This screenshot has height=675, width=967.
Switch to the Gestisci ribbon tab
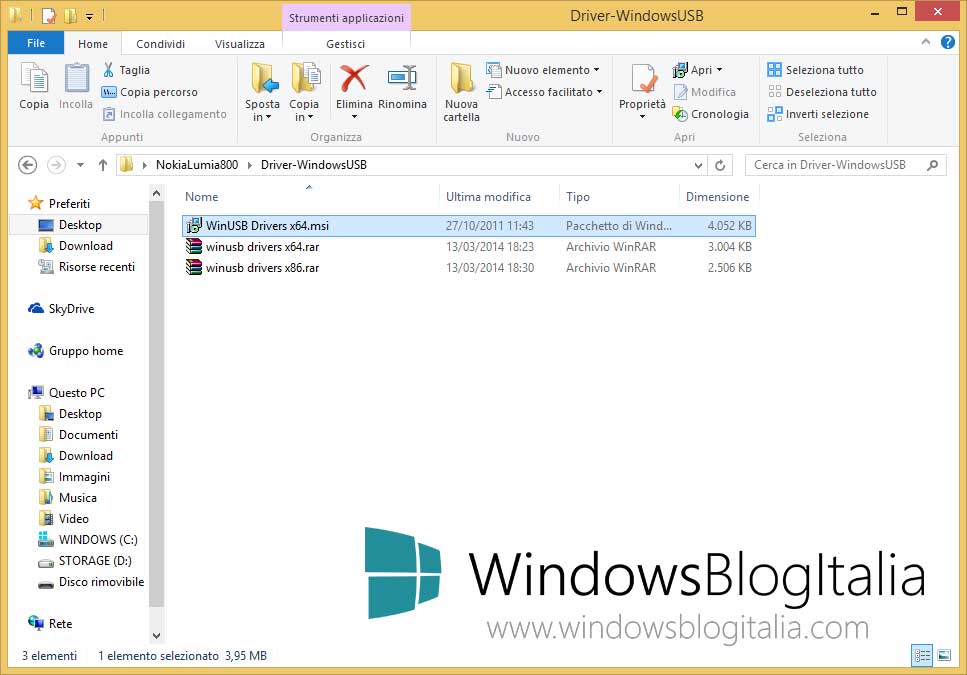[x=345, y=44]
